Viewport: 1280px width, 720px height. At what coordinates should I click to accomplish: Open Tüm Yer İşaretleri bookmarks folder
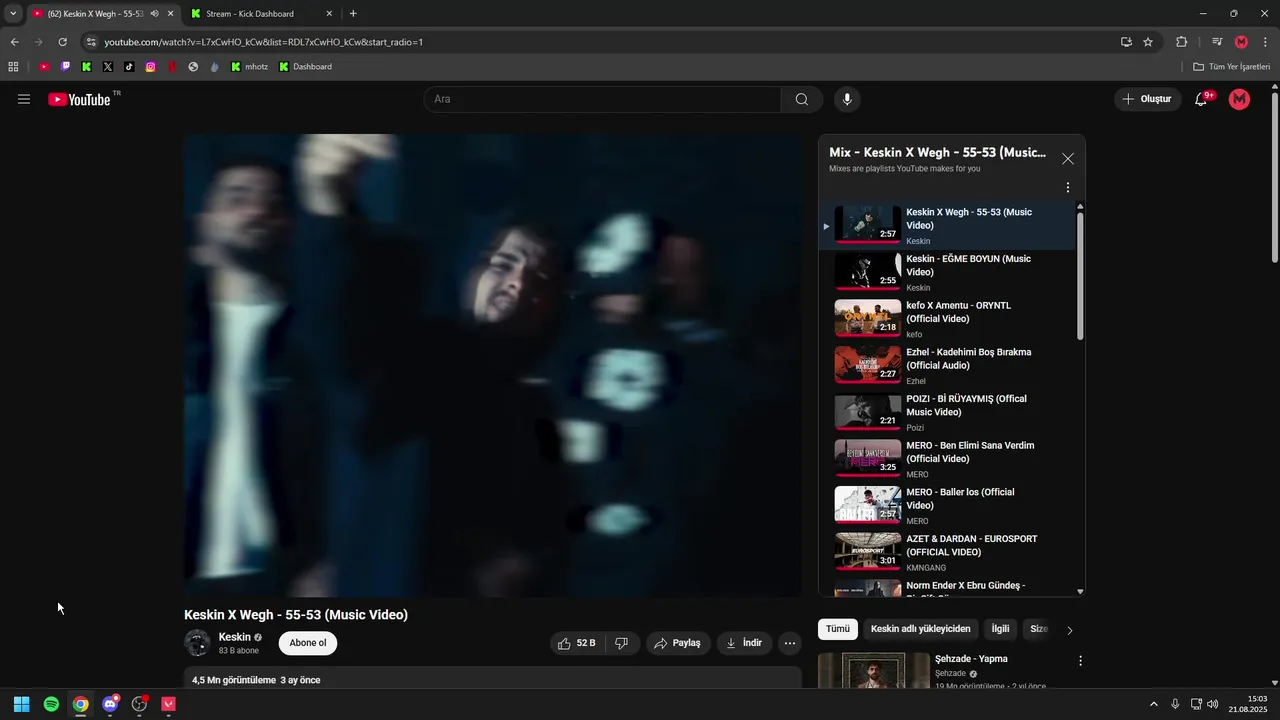1232,67
